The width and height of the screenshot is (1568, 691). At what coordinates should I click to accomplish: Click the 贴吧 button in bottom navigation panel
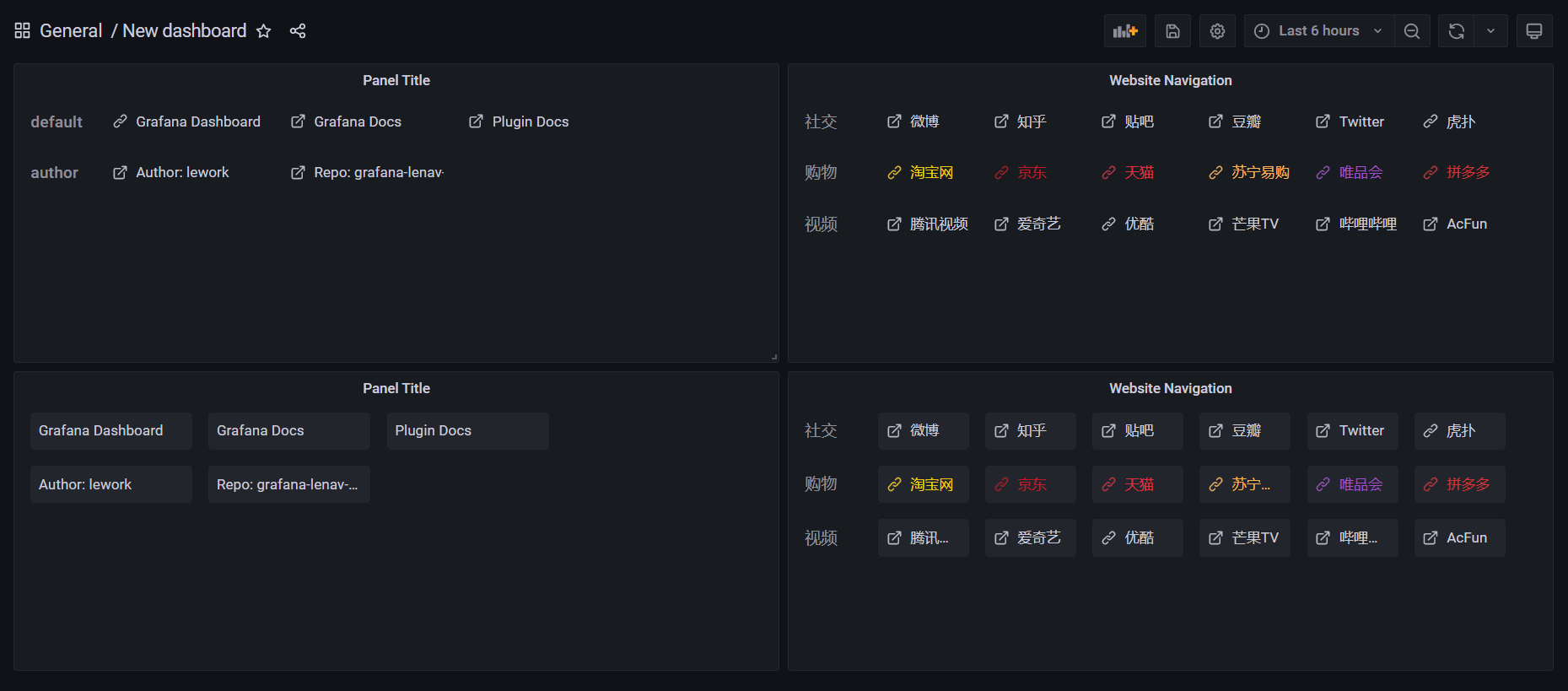click(x=1138, y=430)
